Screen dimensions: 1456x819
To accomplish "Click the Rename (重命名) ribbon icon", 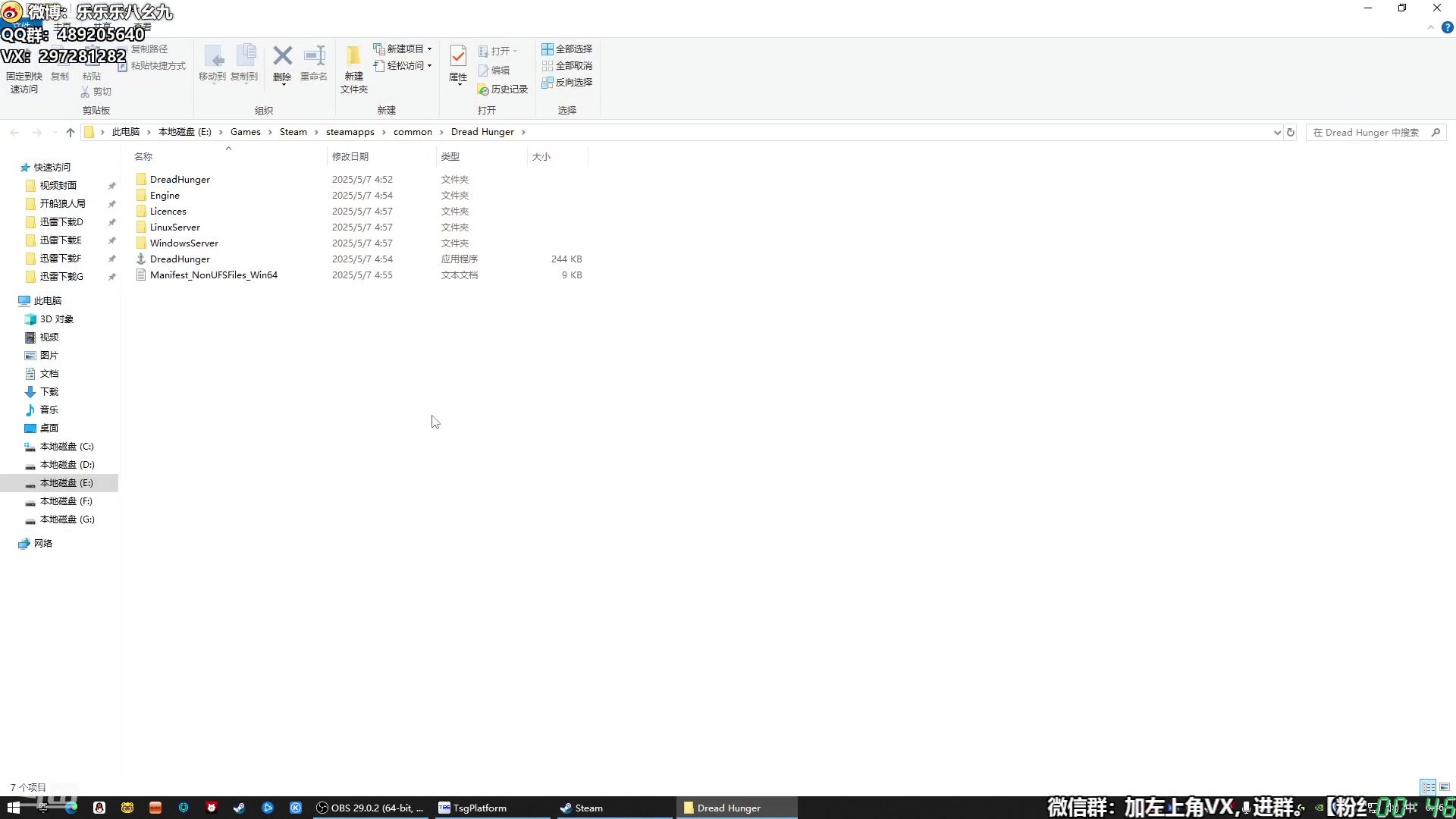I will pyautogui.click(x=314, y=64).
